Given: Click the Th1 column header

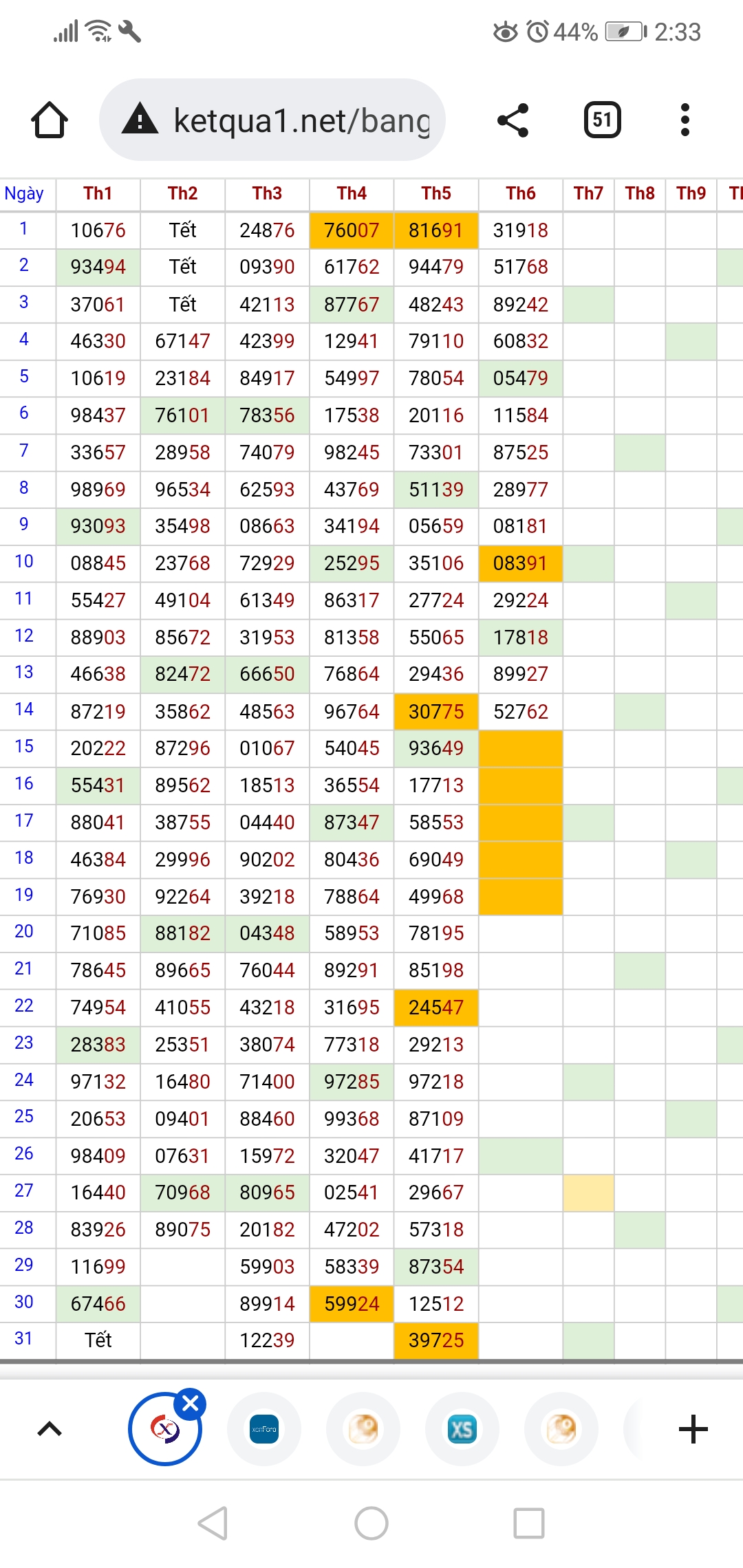Looking at the screenshot, I should 98,194.
